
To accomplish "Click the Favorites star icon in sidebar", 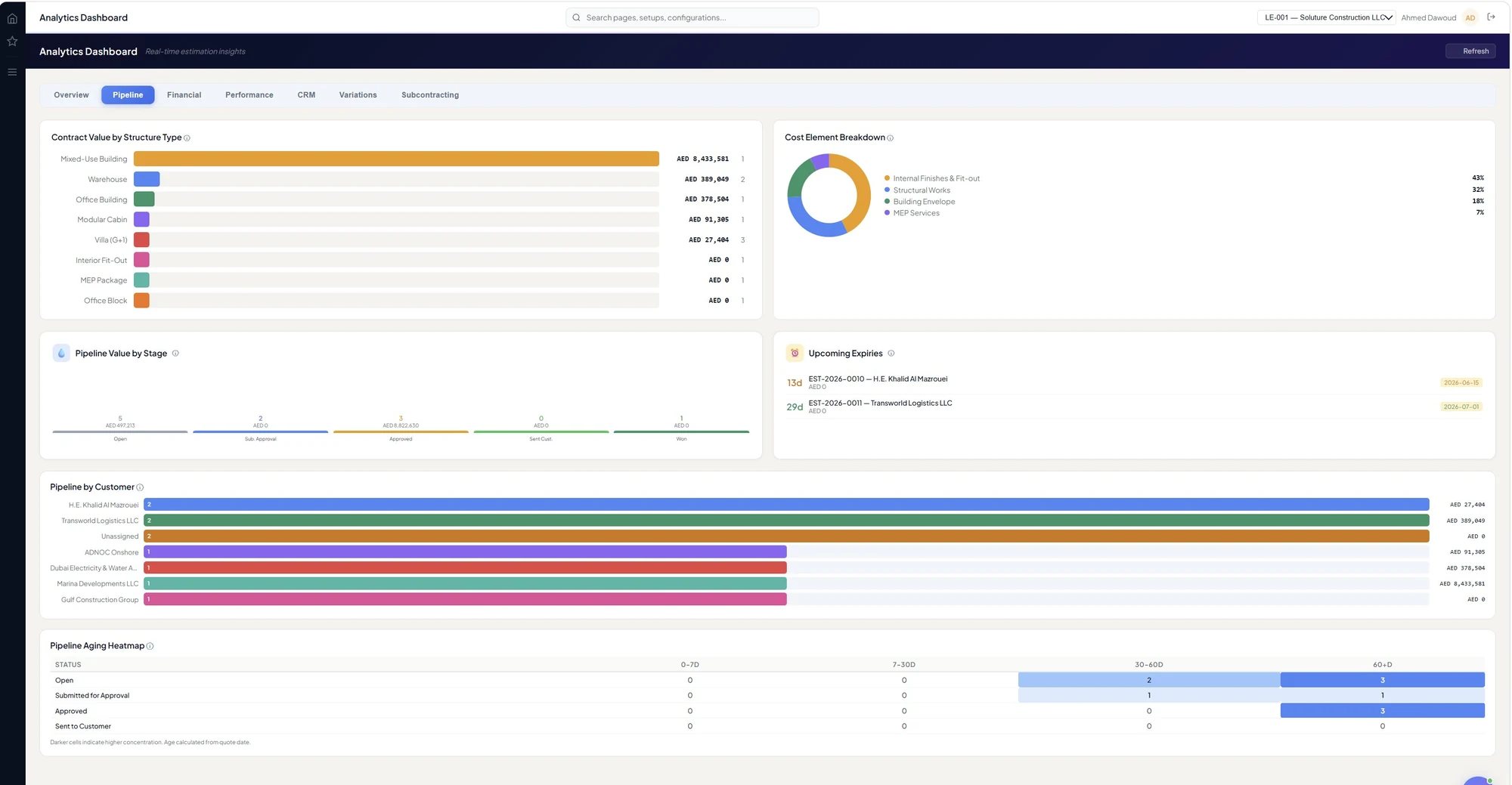I will point(12,42).
